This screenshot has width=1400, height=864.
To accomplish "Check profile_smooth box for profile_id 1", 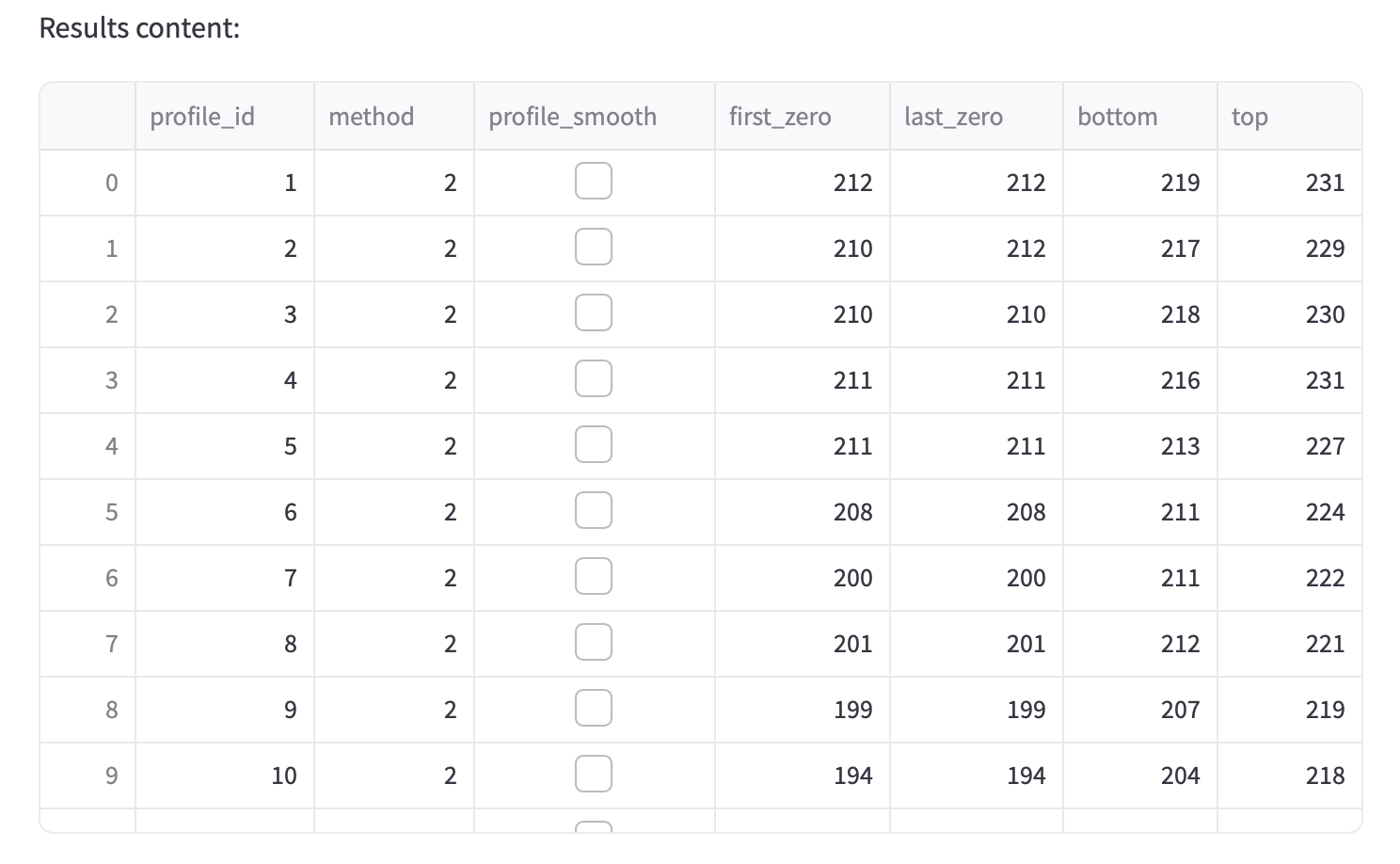I will click(594, 181).
